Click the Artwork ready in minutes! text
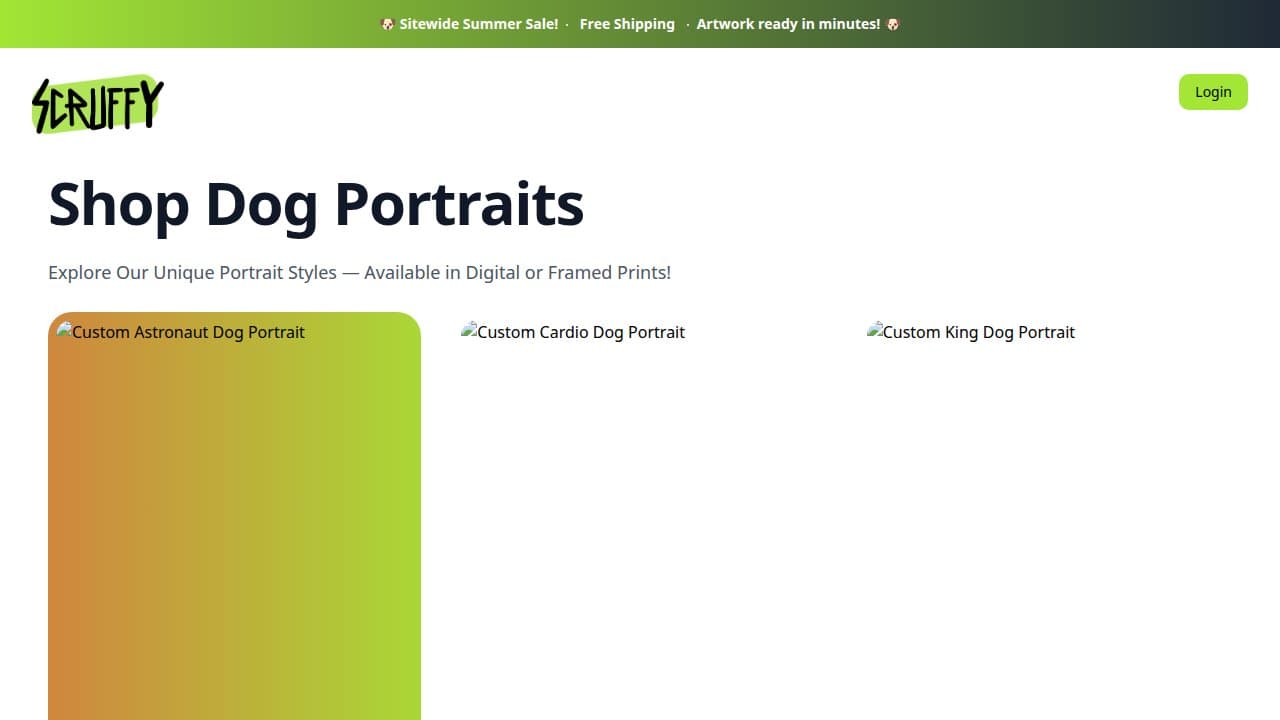Screen dimensions: 1280x720 click(x=788, y=24)
